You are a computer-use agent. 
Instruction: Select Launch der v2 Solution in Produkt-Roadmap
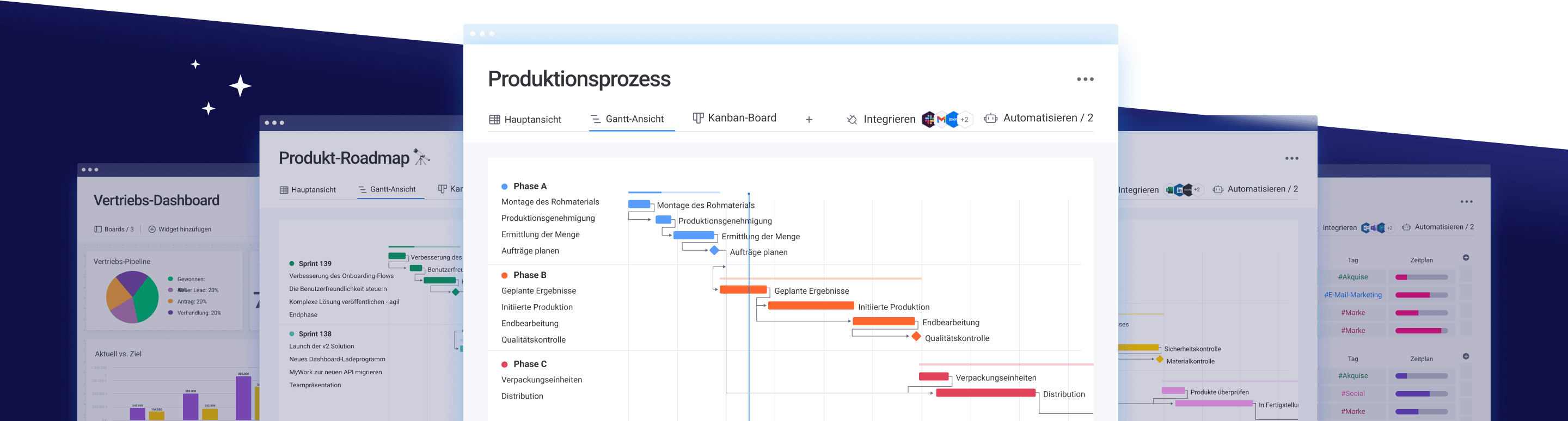321,346
